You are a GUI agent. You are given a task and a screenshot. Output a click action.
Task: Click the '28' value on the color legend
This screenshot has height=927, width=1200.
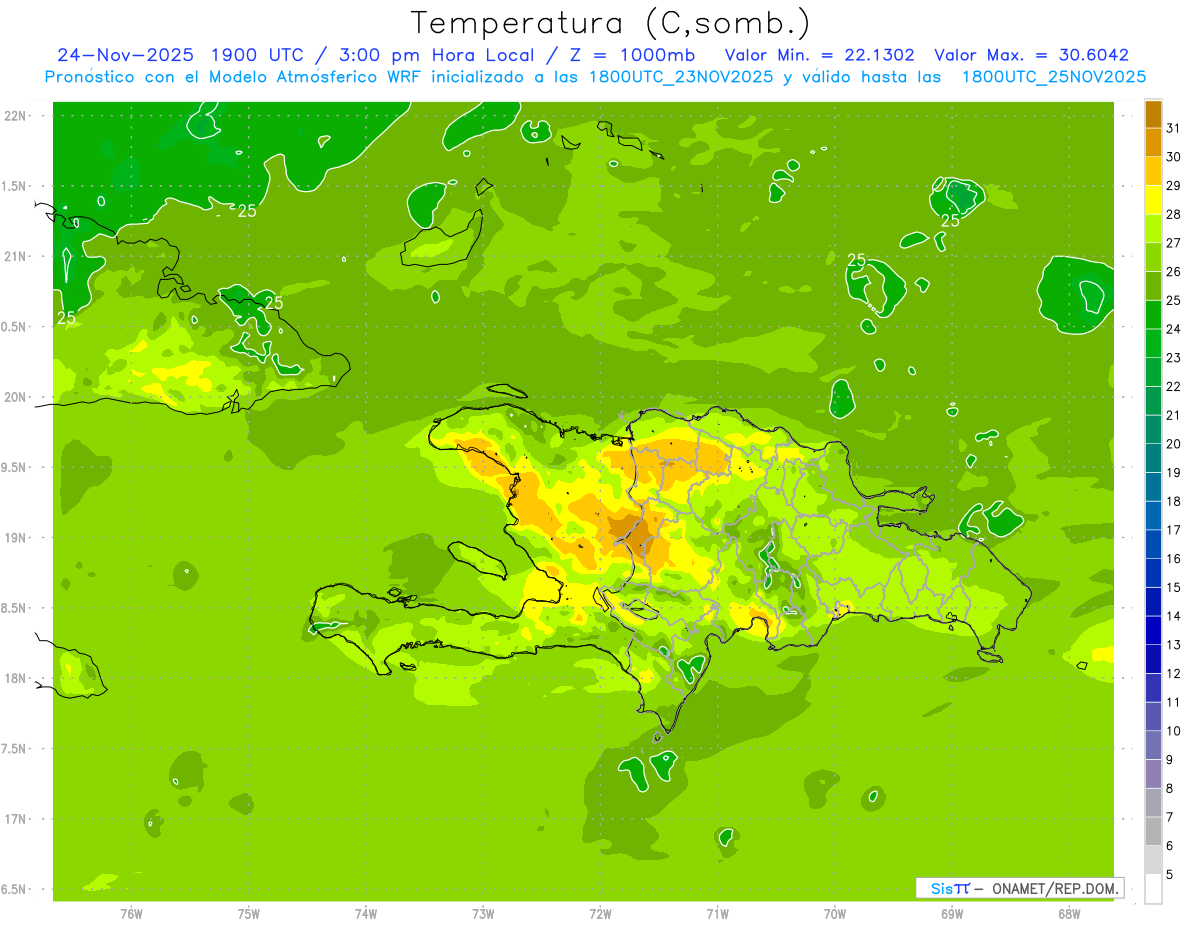coord(1174,214)
